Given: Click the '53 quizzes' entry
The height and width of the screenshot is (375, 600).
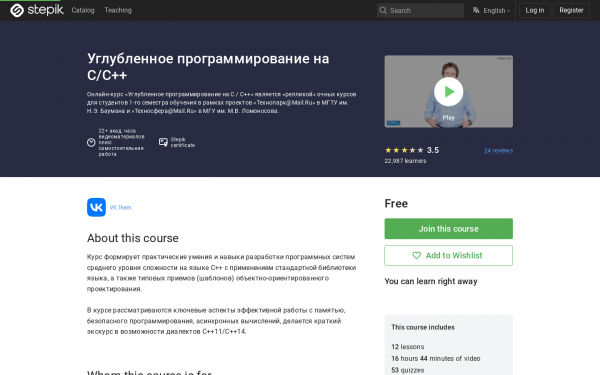Looking at the screenshot, I should click(408, 370).
